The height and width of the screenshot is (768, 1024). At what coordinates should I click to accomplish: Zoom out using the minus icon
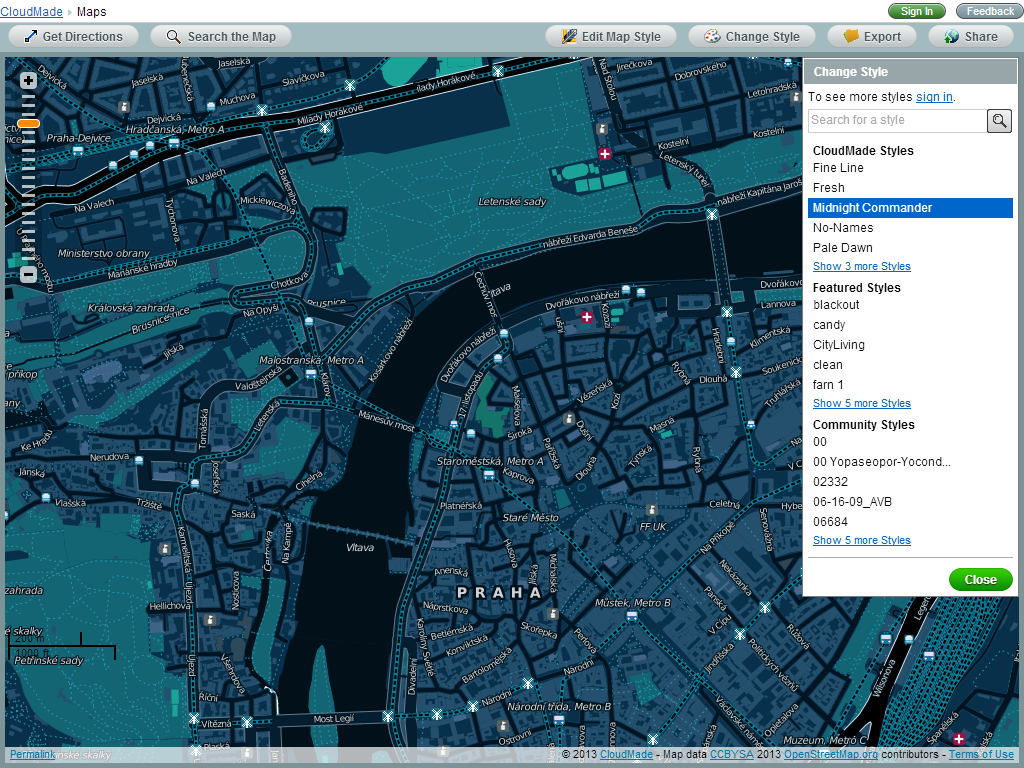point(27,273)
